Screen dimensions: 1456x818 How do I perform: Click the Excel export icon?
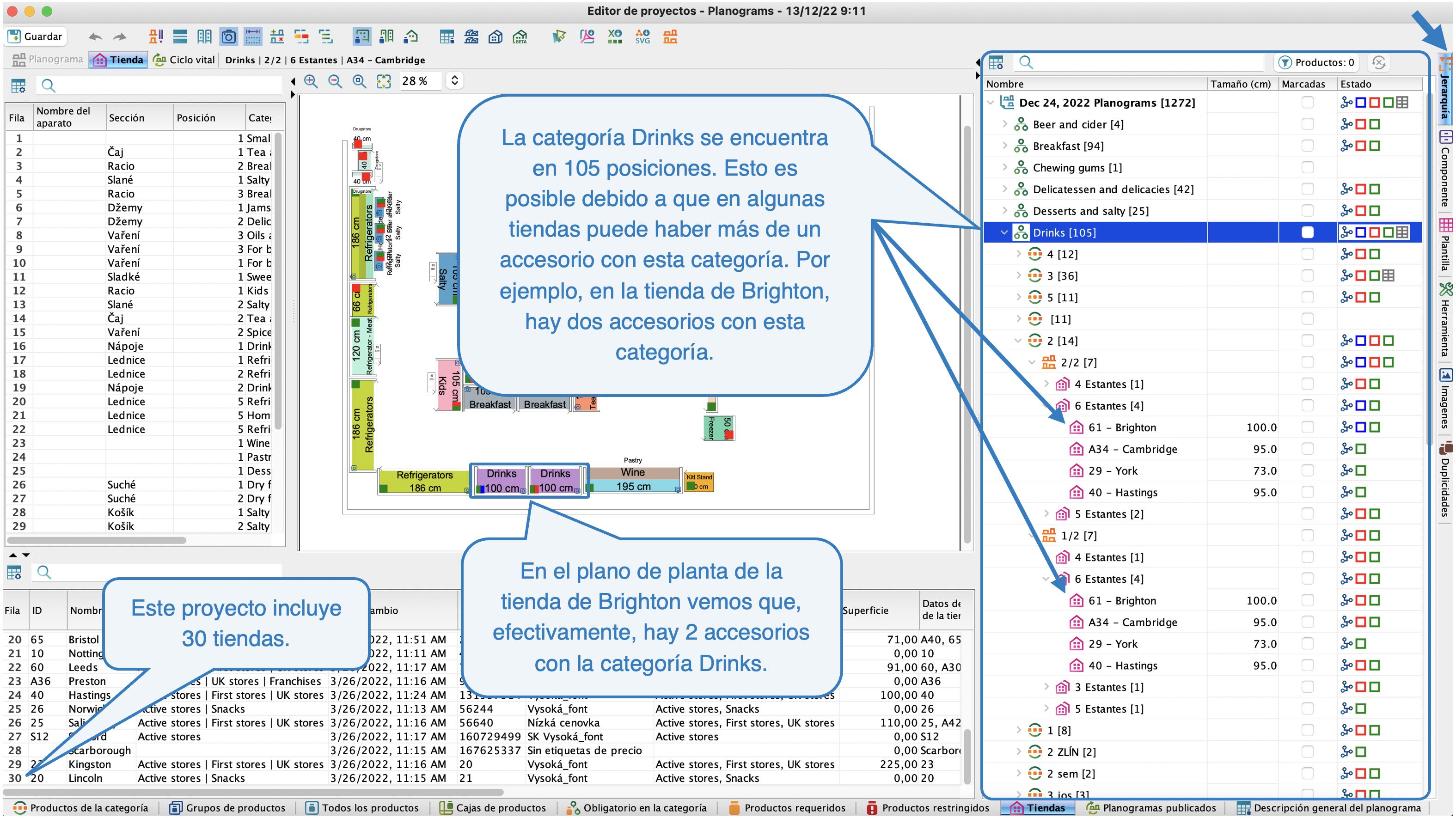point(615,37)
